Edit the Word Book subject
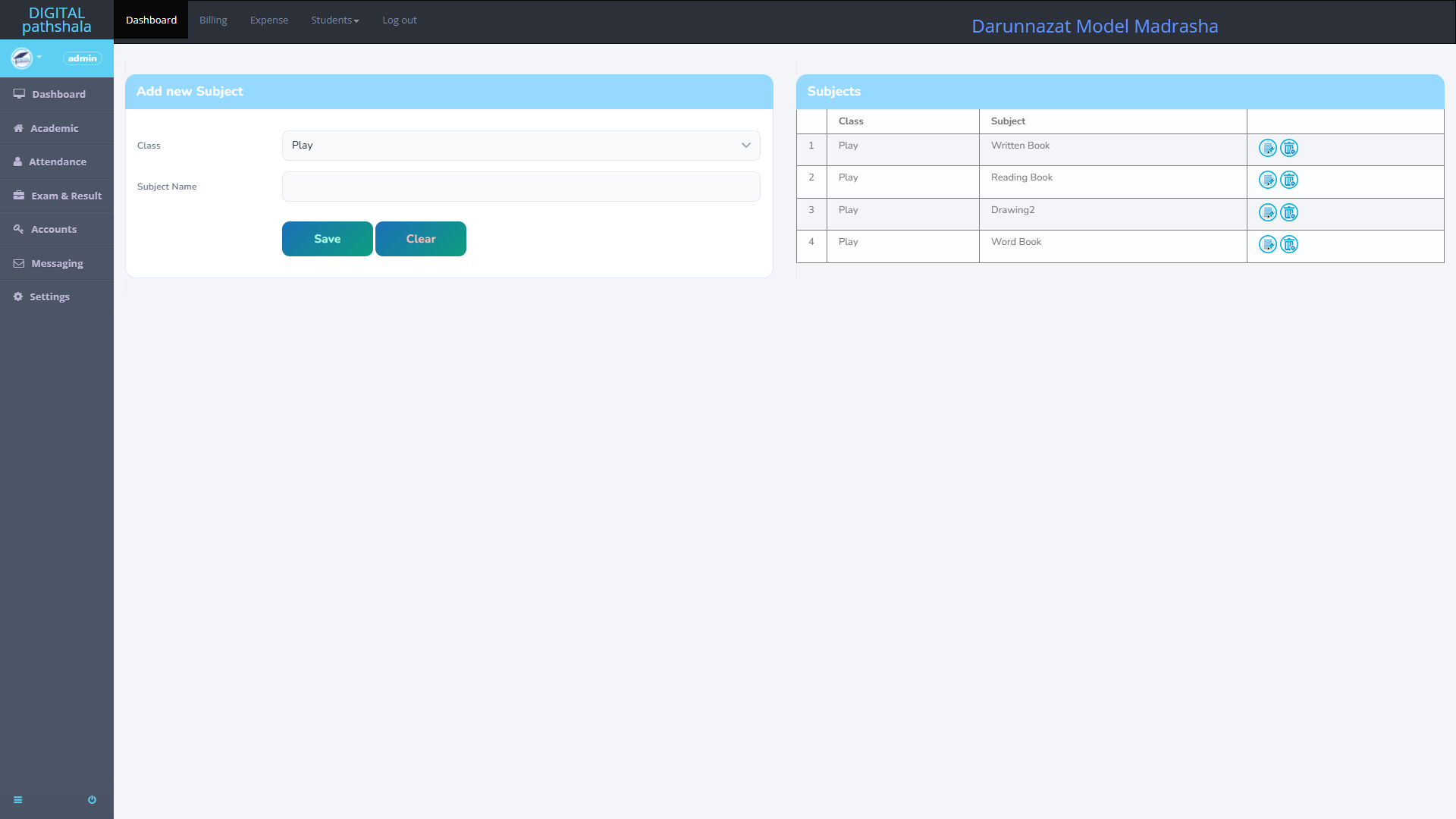 coord(1267,244)
